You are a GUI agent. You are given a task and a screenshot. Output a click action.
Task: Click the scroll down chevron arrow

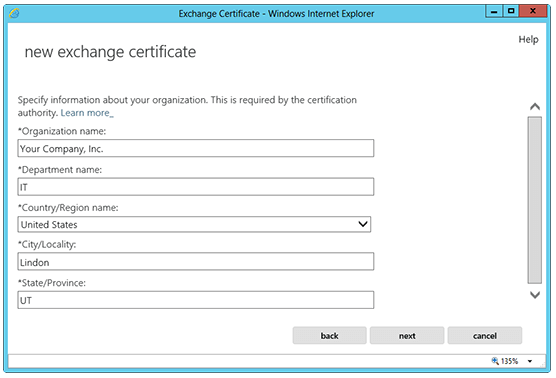(x=535, y=295)
